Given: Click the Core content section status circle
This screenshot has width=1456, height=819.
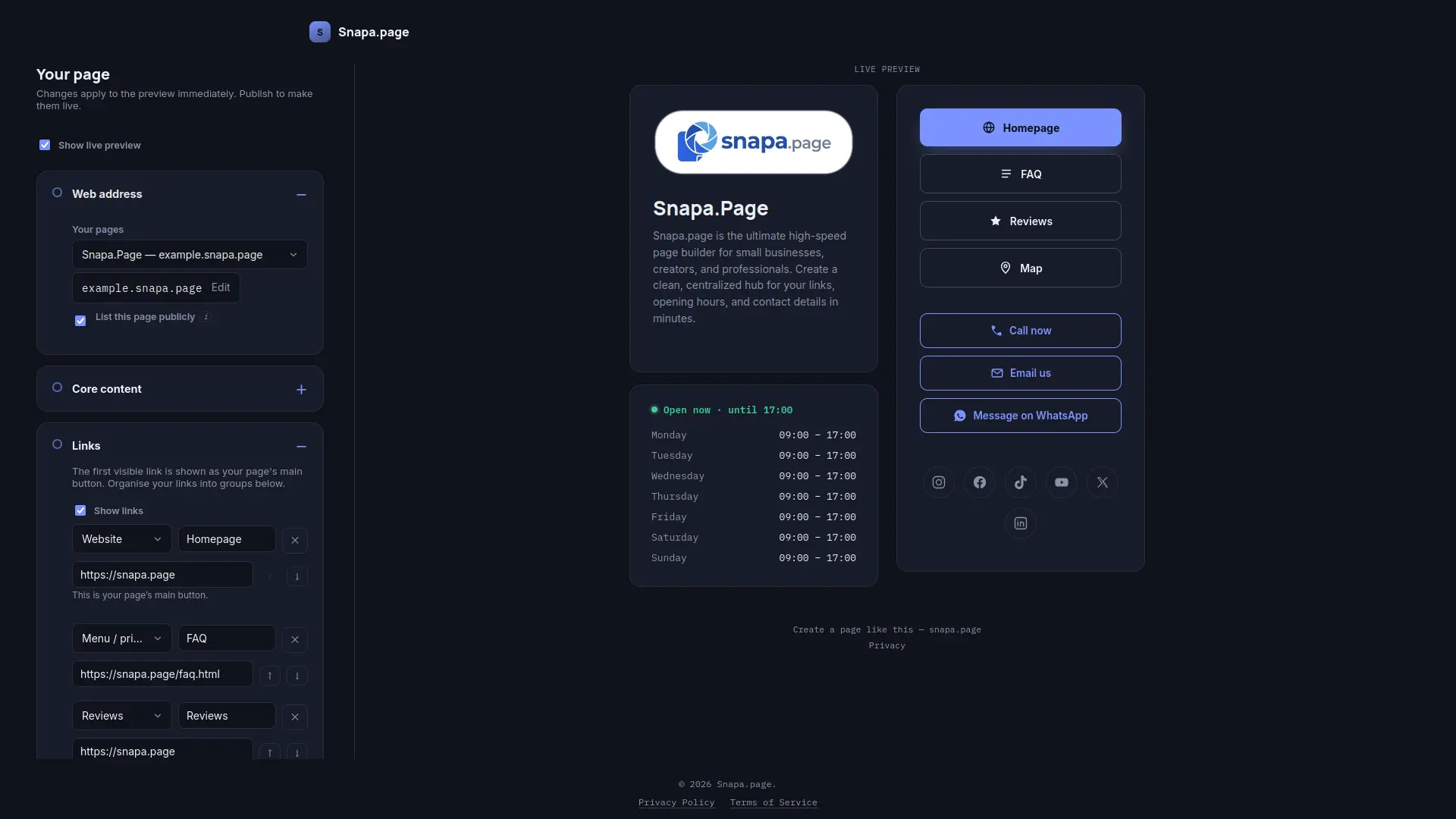Looking at the screenshot, I should pos(57,388).
